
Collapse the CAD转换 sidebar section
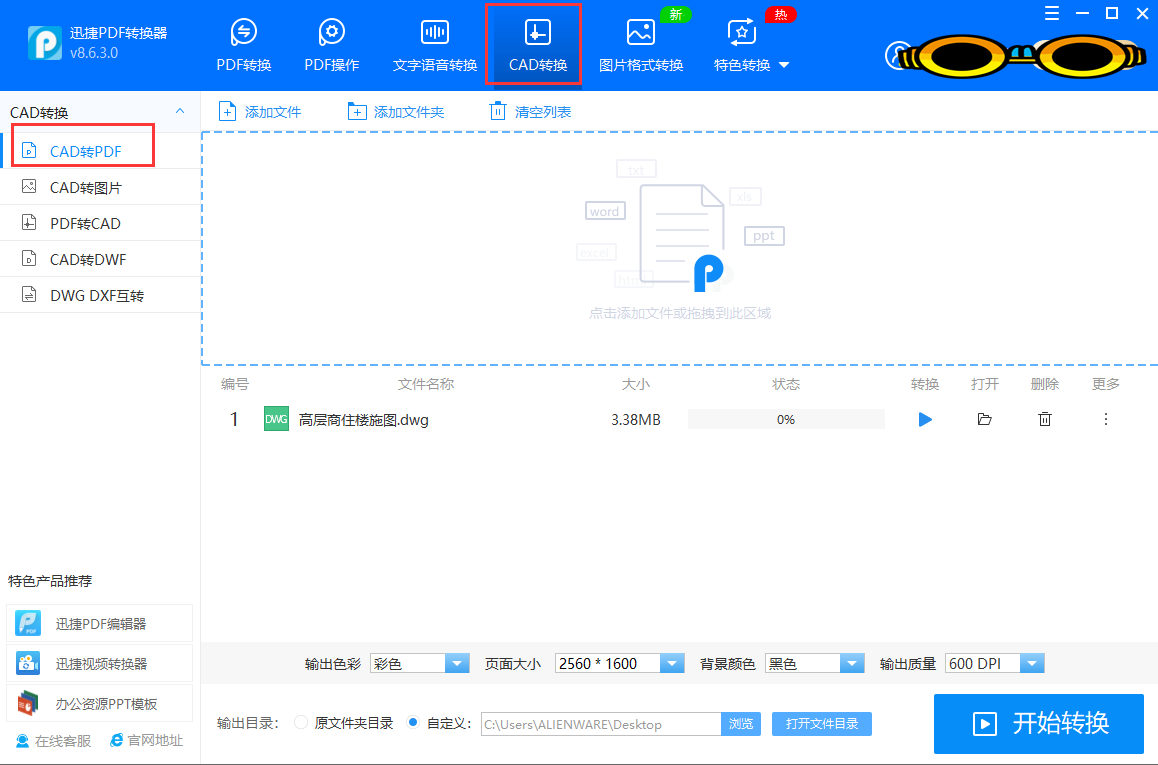tap(179, 112)
